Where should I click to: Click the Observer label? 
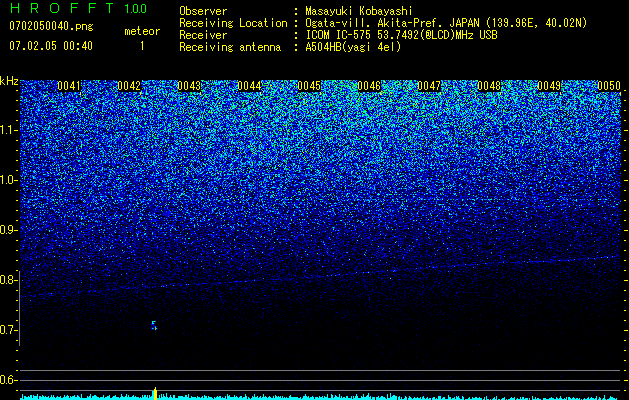(203, 11)
